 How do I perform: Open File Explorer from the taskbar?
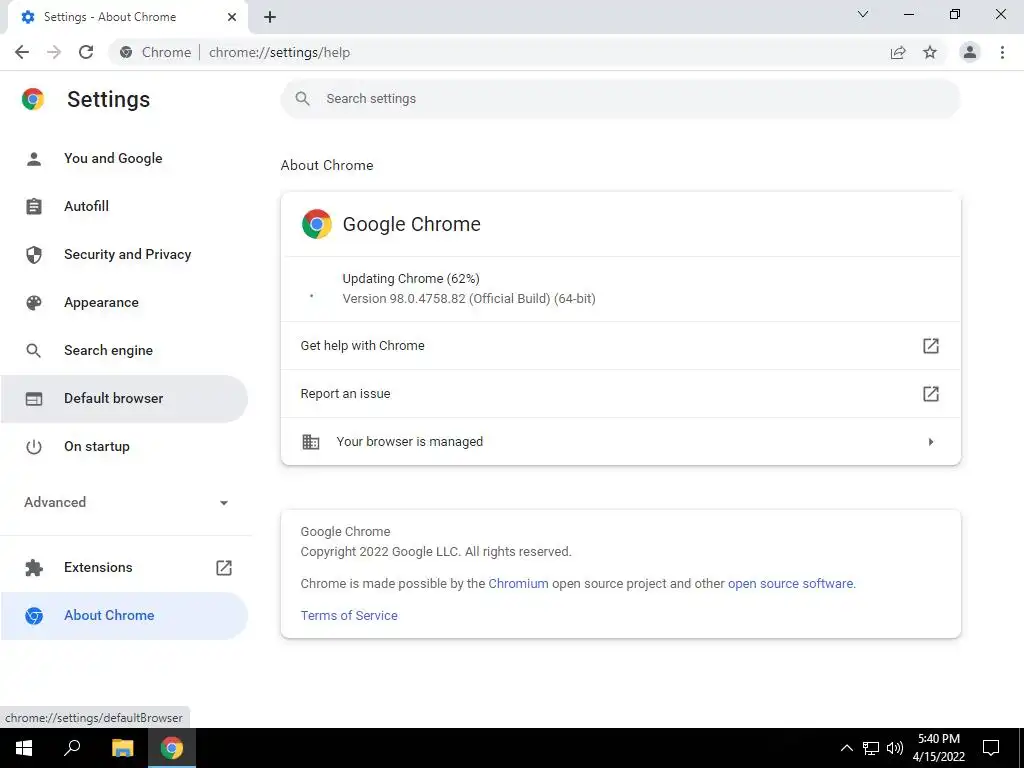pyautogui.click(x=122, y=748)
